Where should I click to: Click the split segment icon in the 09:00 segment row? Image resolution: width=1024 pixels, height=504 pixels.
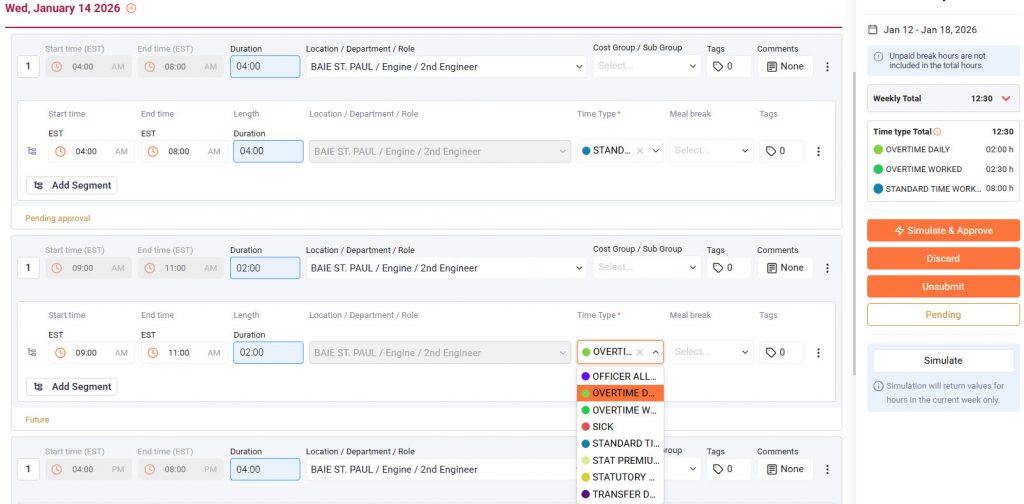pos(32,353)
